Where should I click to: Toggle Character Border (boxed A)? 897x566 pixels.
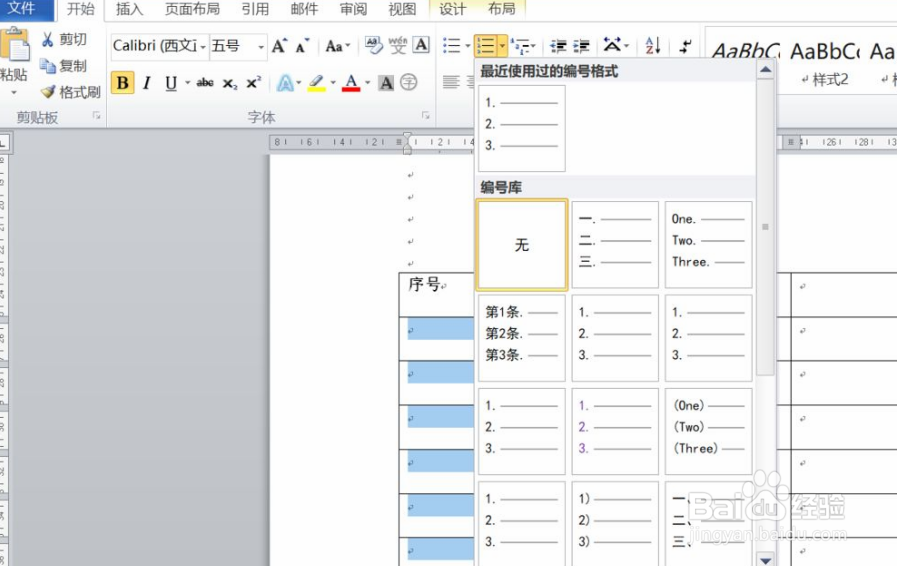pyautogui.click(x=422, y=45)
